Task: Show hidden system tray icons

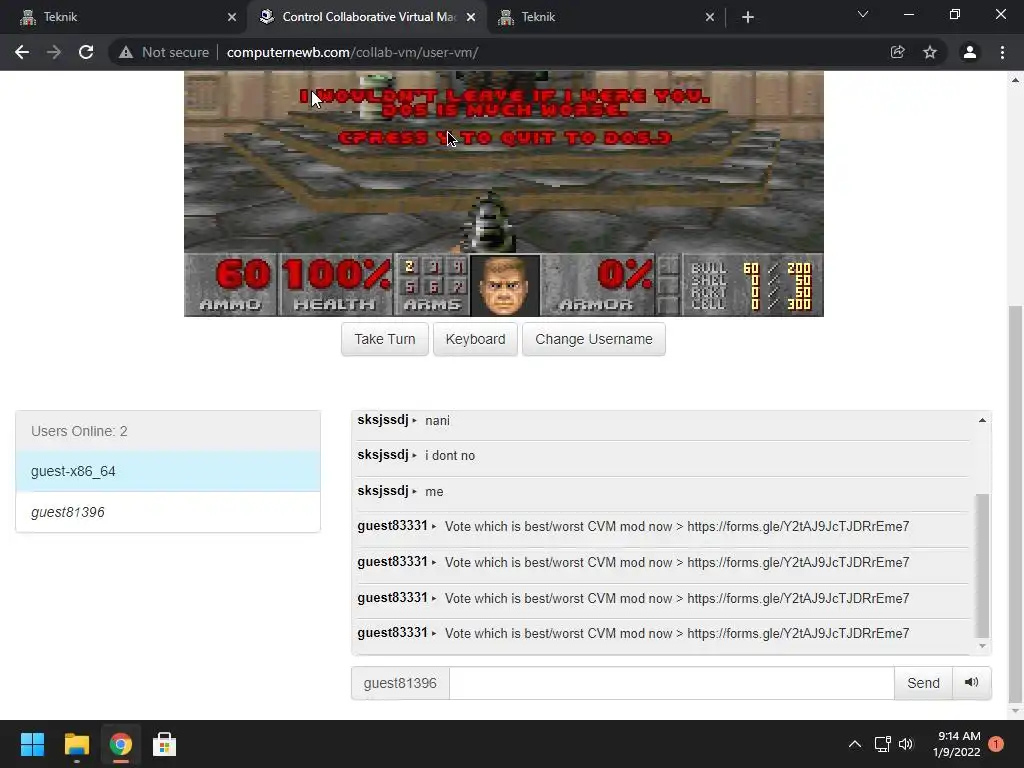Action: tap(854, 744)
